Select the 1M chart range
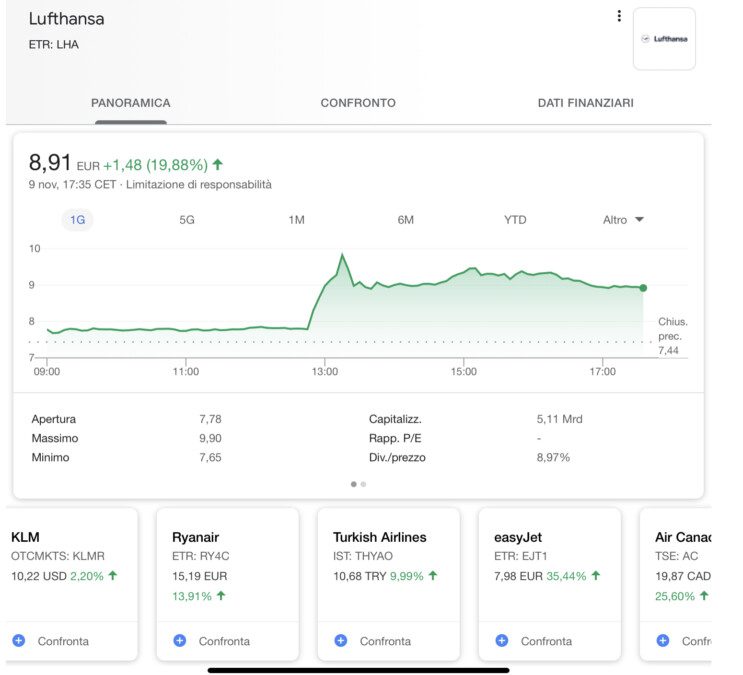Screen dimensions: 743x675 tap(297, 220)
